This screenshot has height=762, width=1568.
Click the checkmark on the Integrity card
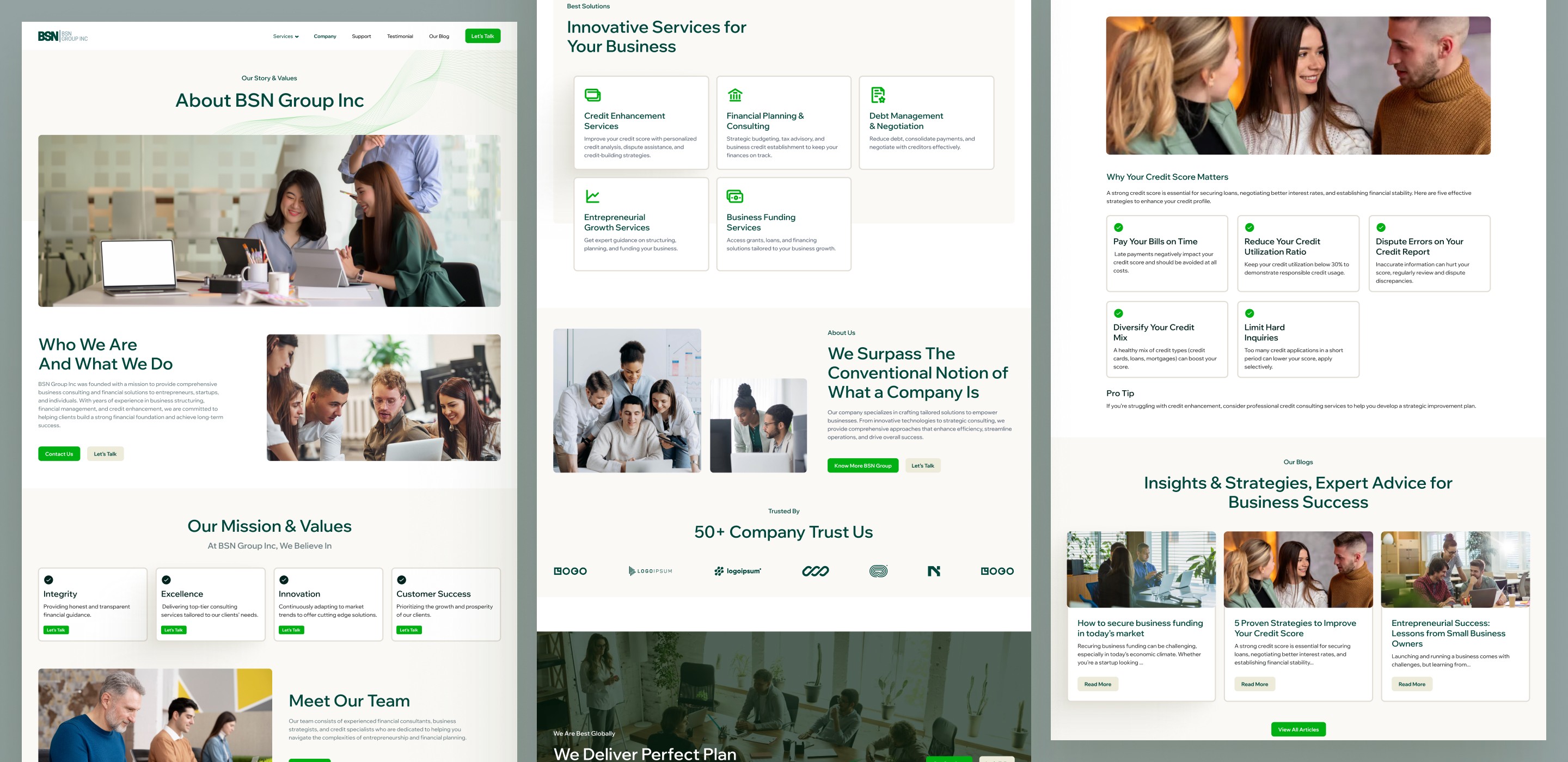click(x=48, y=580)
